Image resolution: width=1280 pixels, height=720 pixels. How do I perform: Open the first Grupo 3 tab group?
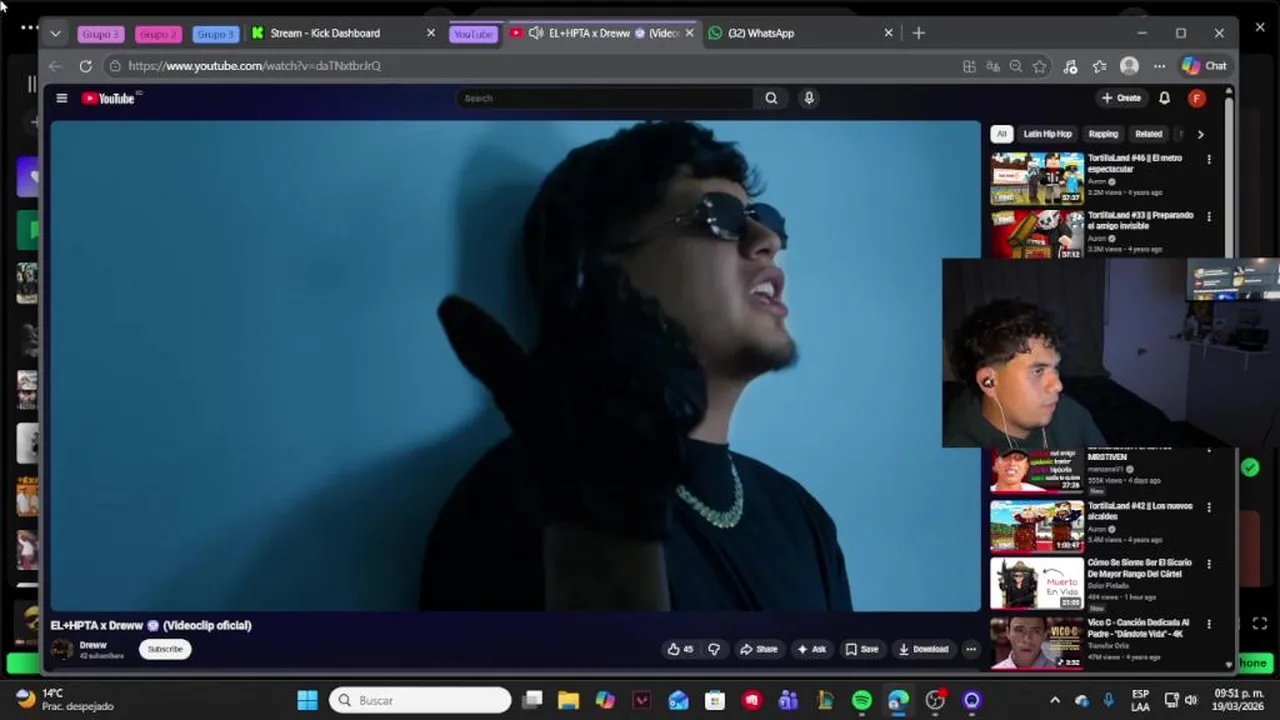100,34
